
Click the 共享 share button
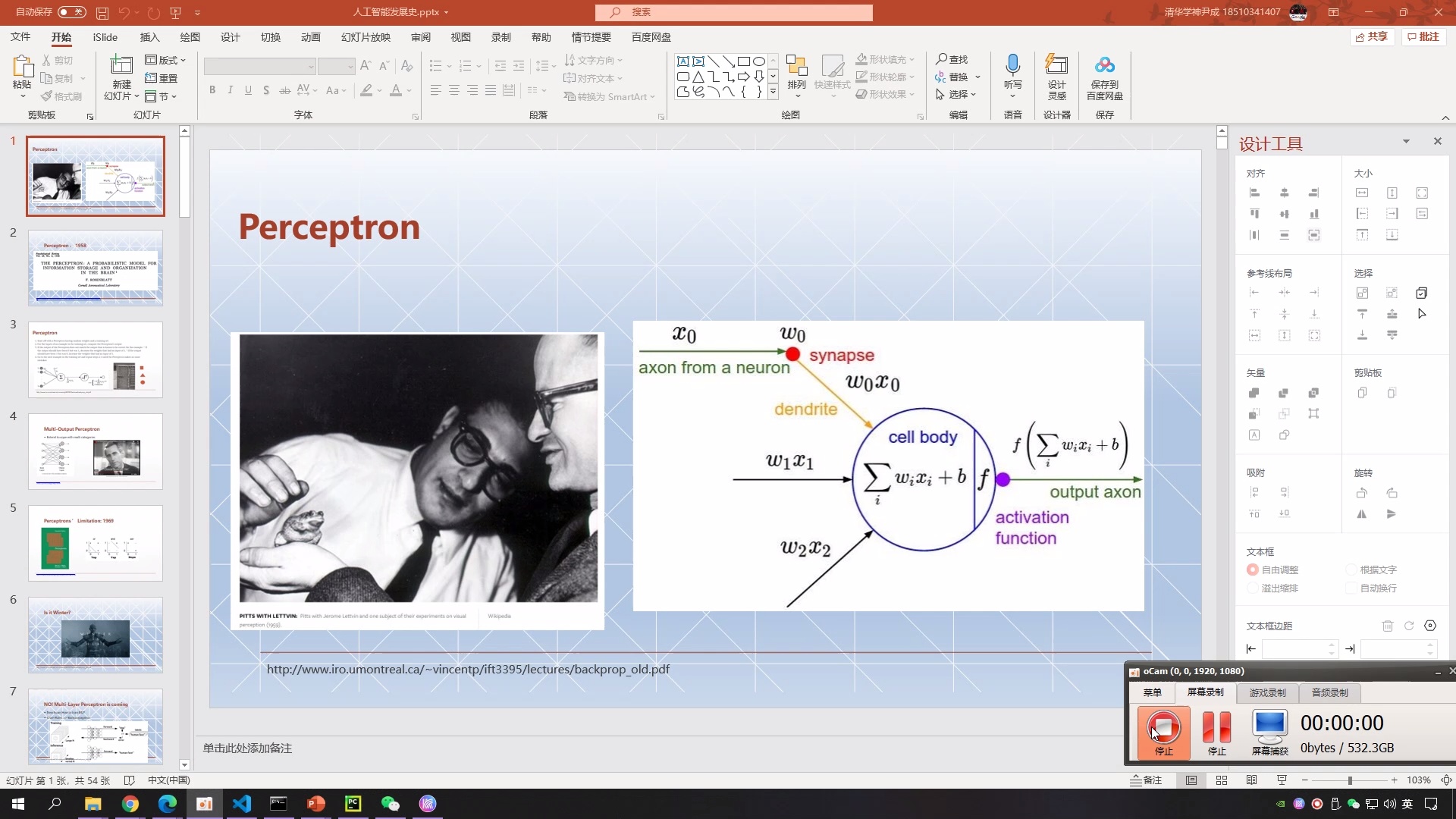coord(1372,36)
